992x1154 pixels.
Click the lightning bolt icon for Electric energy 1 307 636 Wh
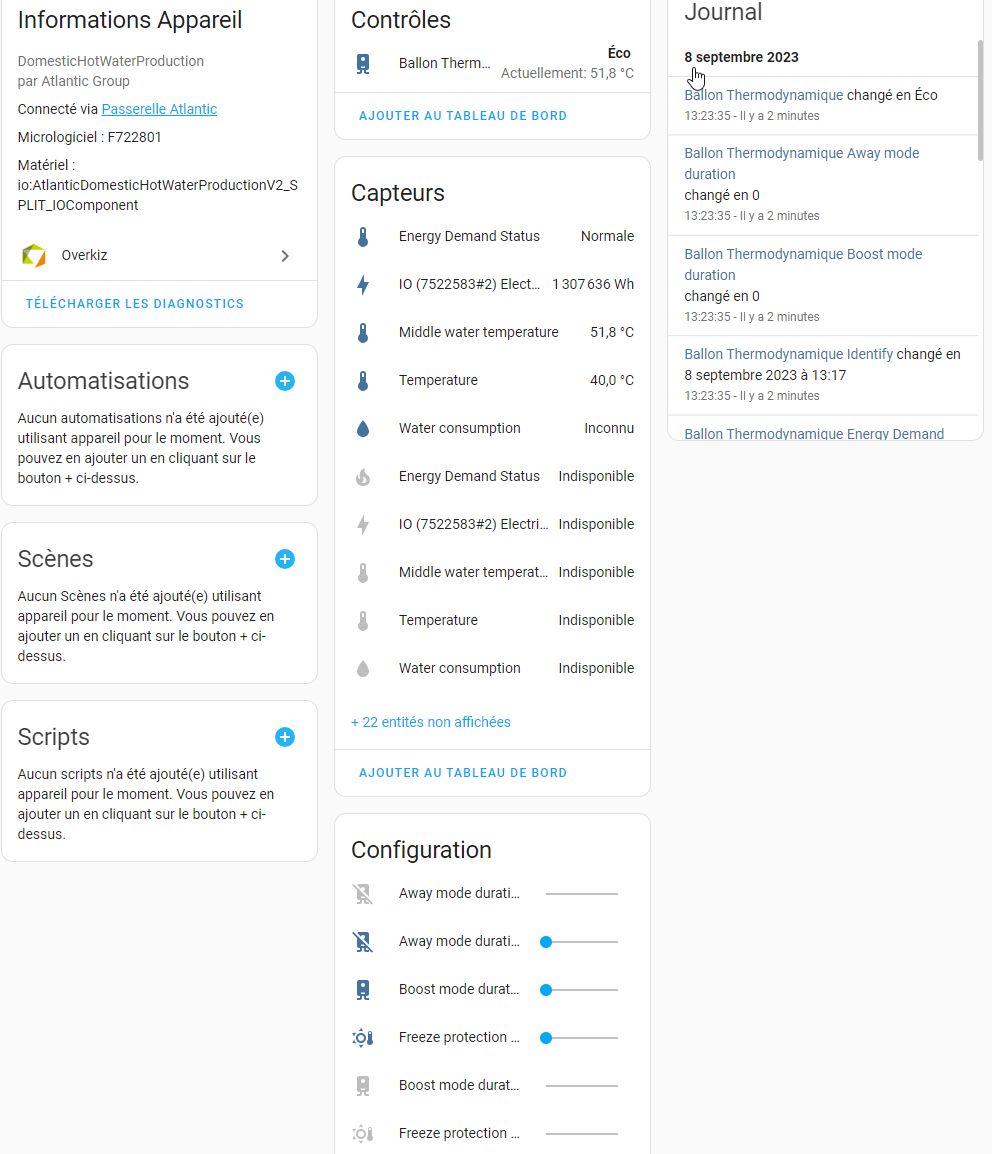click(363, 285)
